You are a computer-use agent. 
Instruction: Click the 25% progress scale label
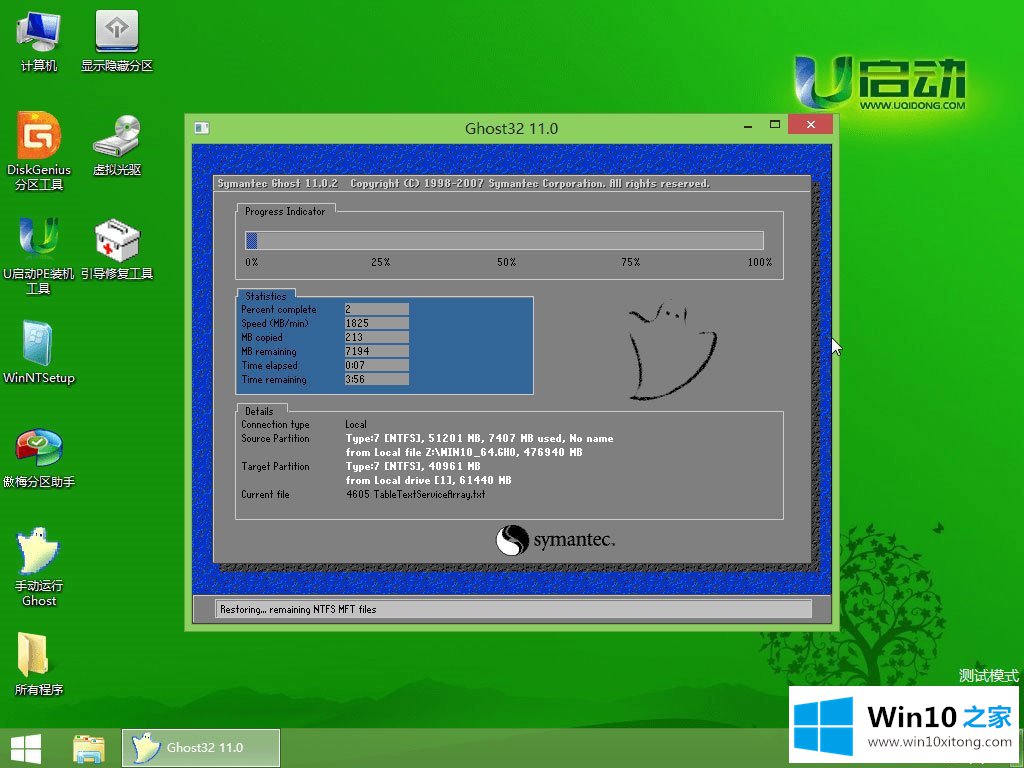(380, 262)
